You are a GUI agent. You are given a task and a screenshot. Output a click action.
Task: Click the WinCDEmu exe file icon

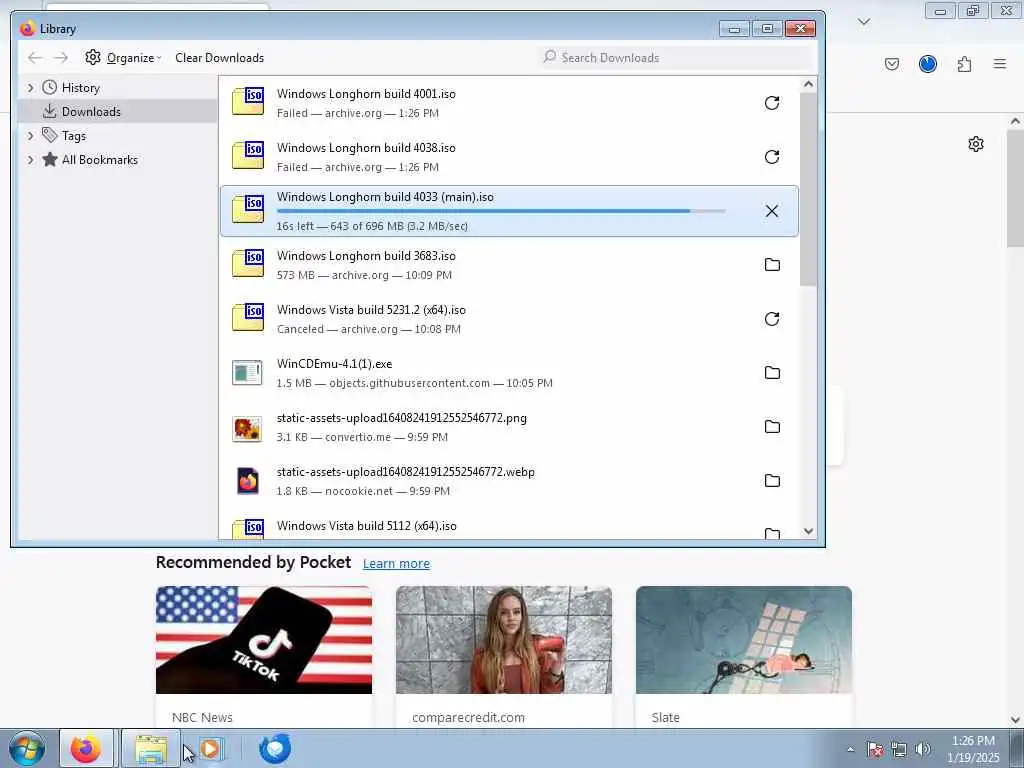tap(248, 372)
